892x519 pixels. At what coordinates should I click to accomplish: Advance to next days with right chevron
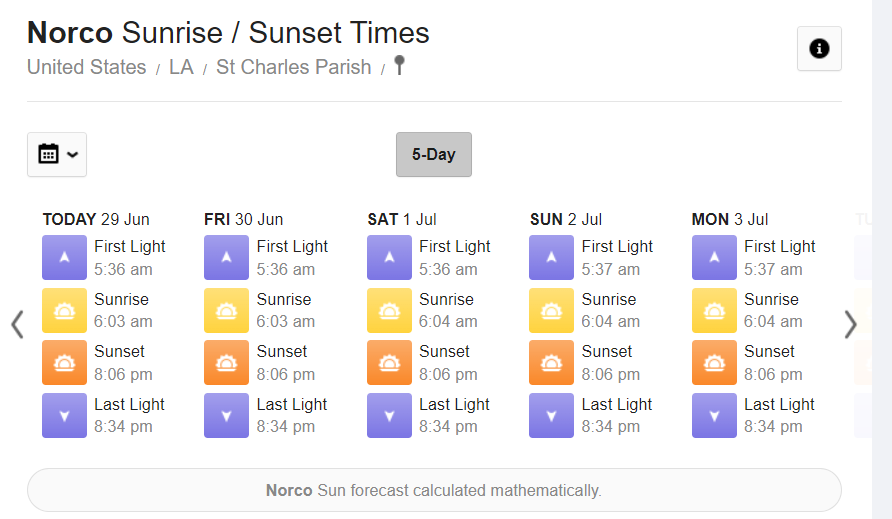point(850,324)
